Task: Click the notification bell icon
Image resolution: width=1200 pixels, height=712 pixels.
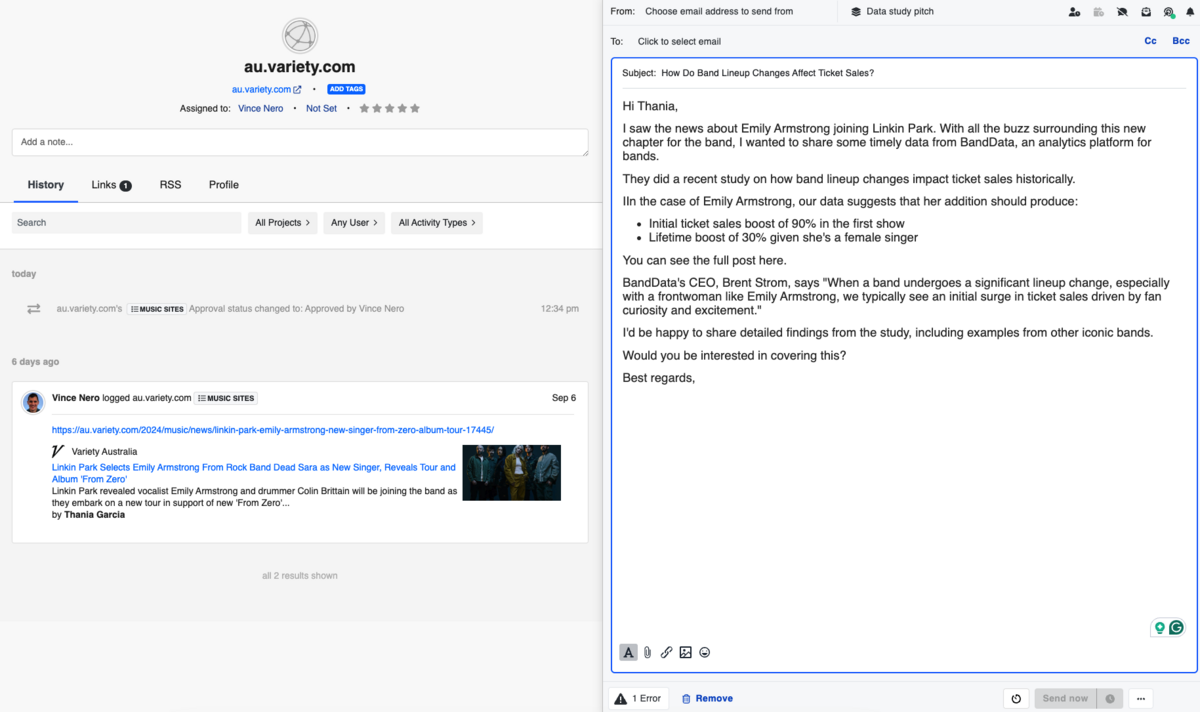Action: click(x=1190, y=12)
